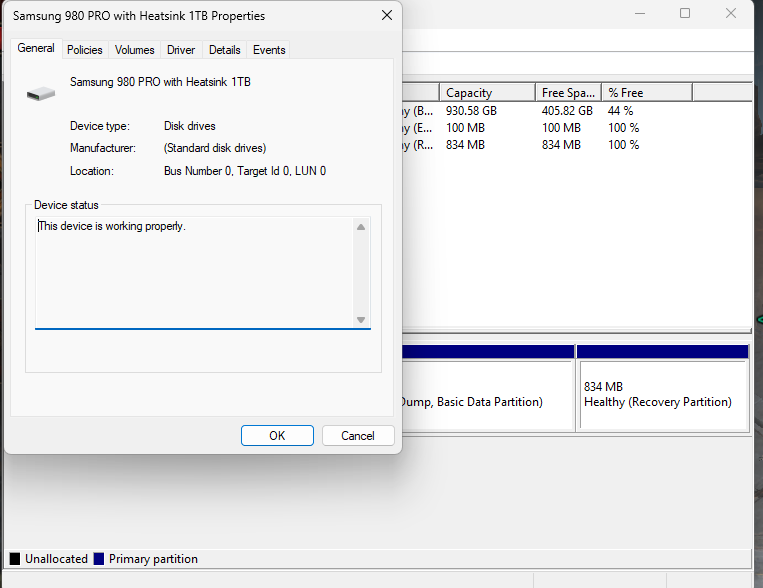This screenshot has width=763, height=588.
Task: Maximize the Disk Management window
Action: 685,14
